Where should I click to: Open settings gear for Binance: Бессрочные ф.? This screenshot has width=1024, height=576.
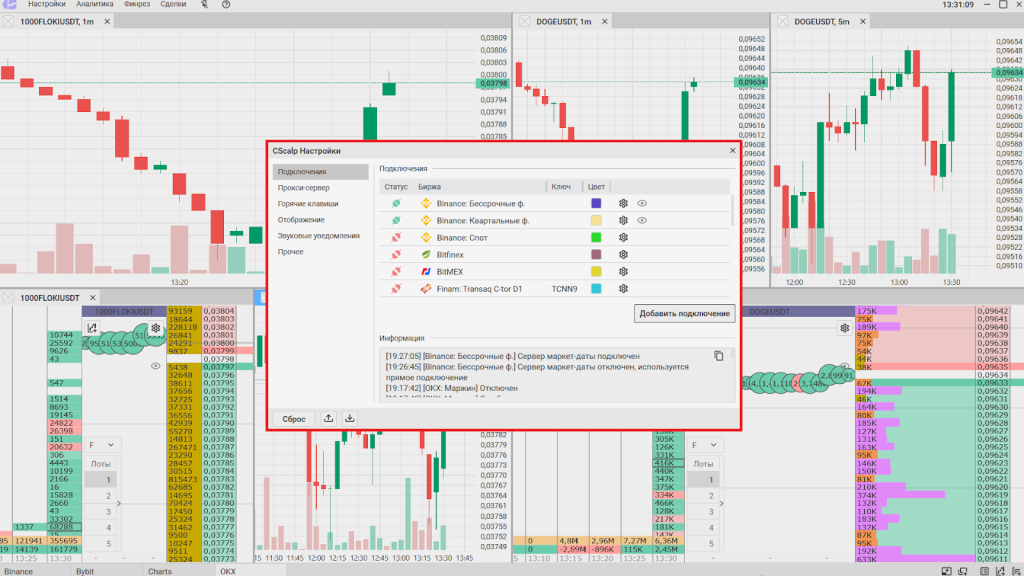tap(623, 203)
